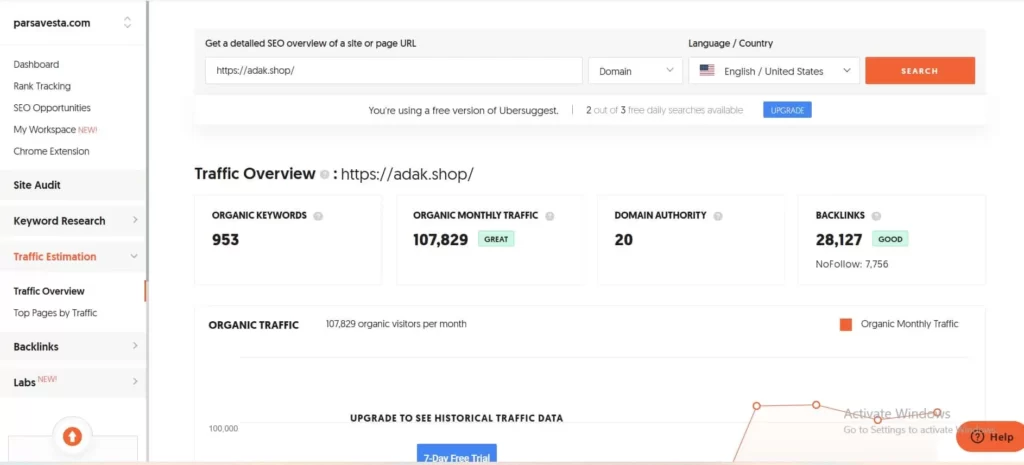Open the English / United States language dropdown
1024x465 pixels.
774,71
